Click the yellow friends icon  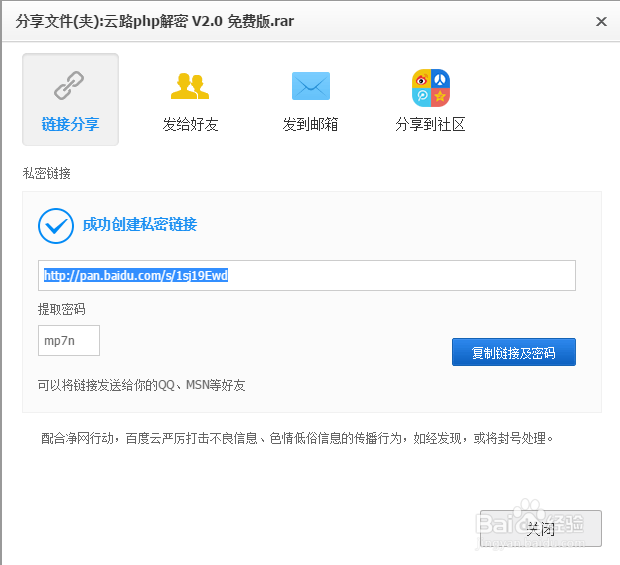(190, 87)
